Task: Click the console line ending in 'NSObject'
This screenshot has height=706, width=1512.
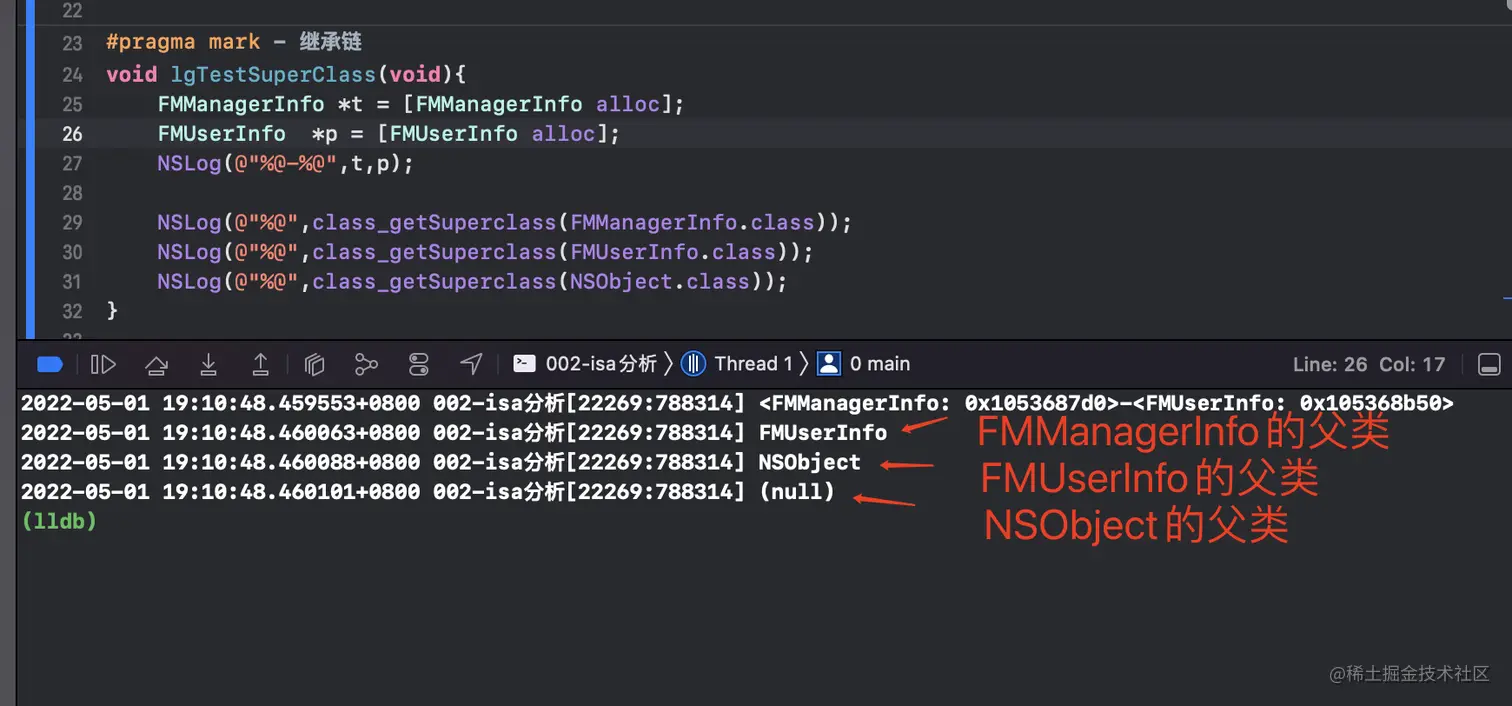Action: (440, 462)
